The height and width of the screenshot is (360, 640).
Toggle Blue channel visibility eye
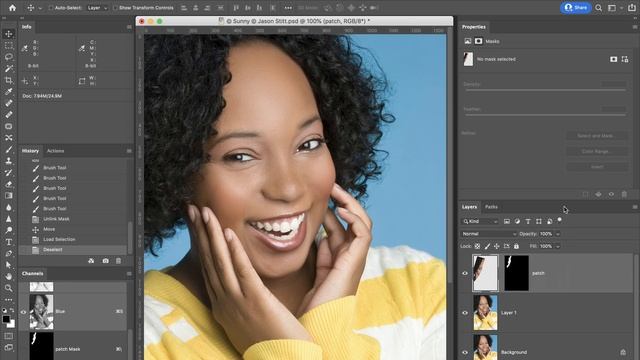[23, 312]
